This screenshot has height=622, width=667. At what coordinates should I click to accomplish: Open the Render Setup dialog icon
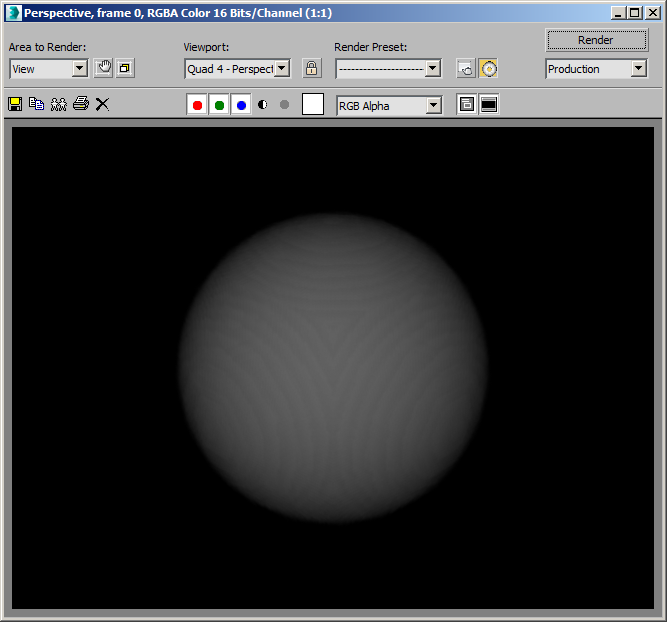(x=466, y=68)
